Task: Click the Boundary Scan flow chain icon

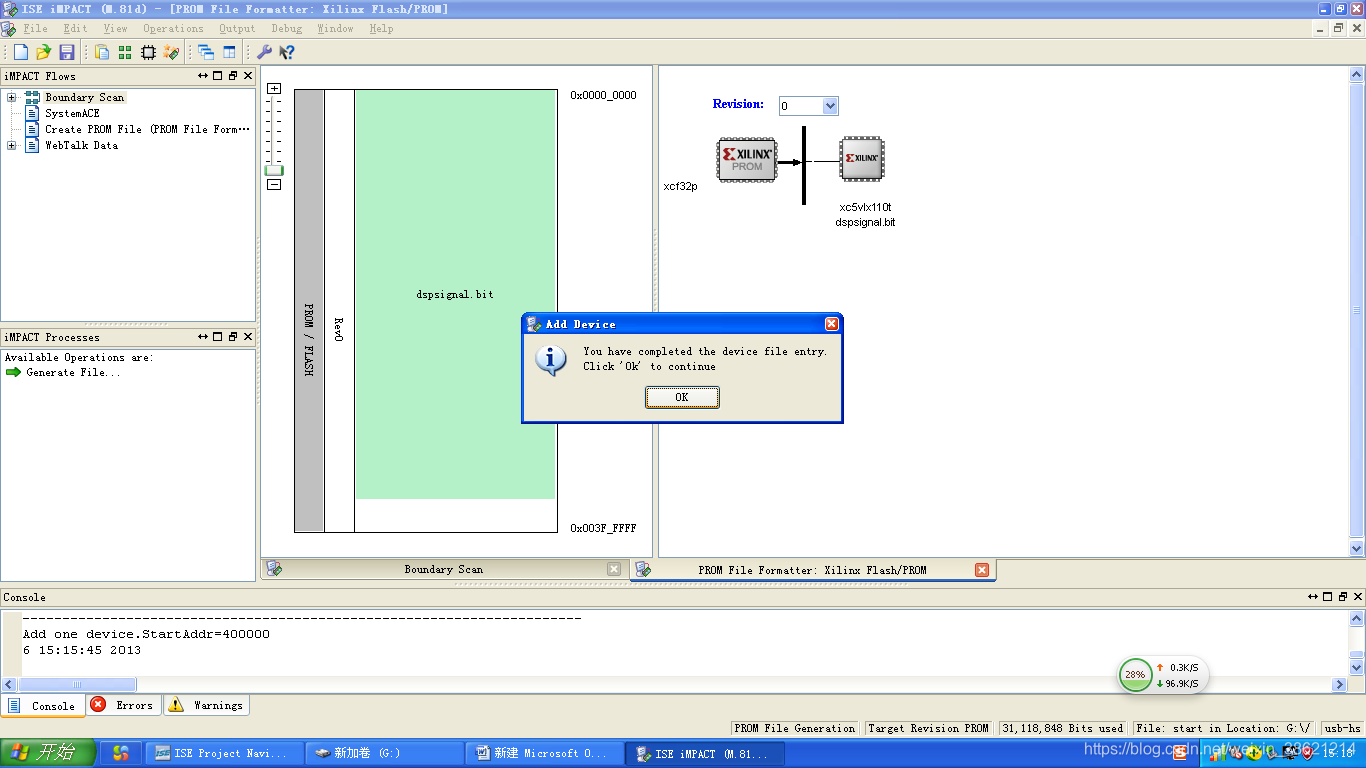Action: click(32, 97)
